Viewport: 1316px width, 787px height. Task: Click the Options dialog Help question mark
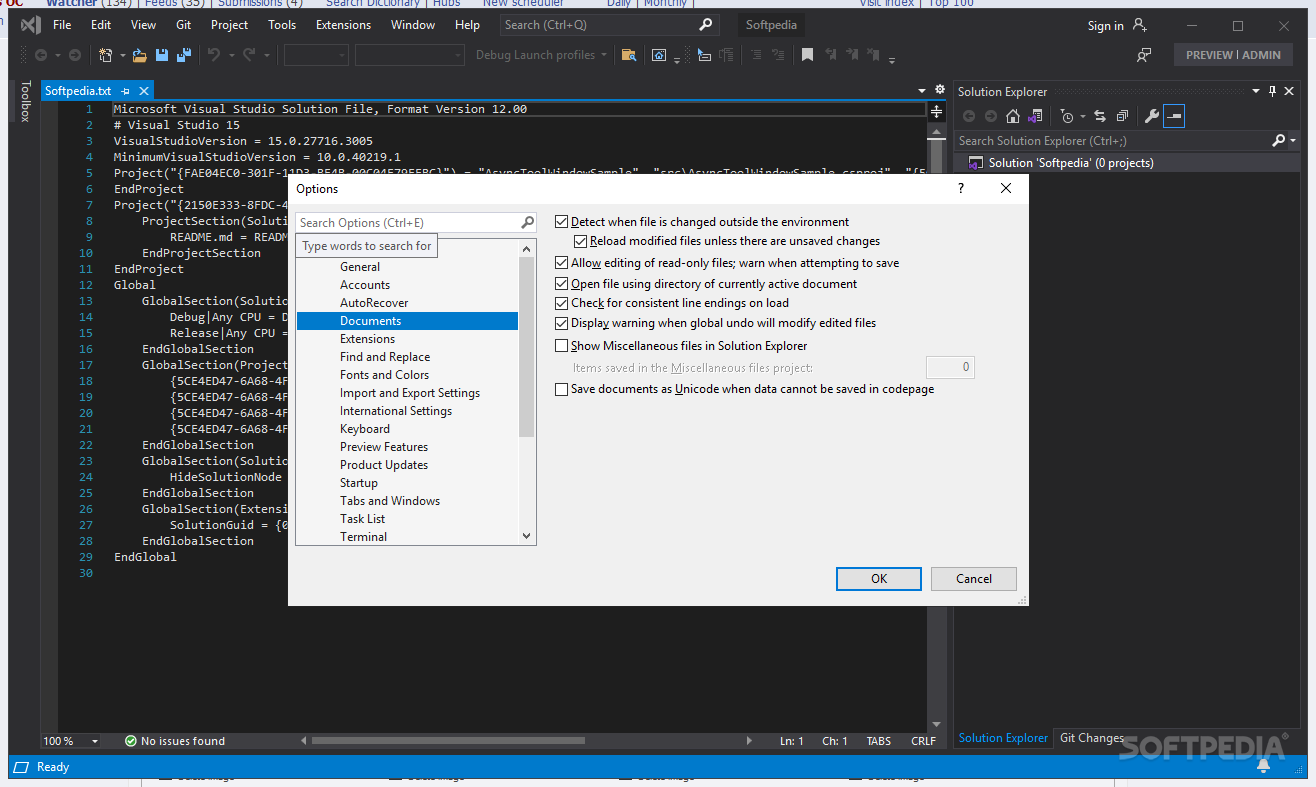[961, 188]
